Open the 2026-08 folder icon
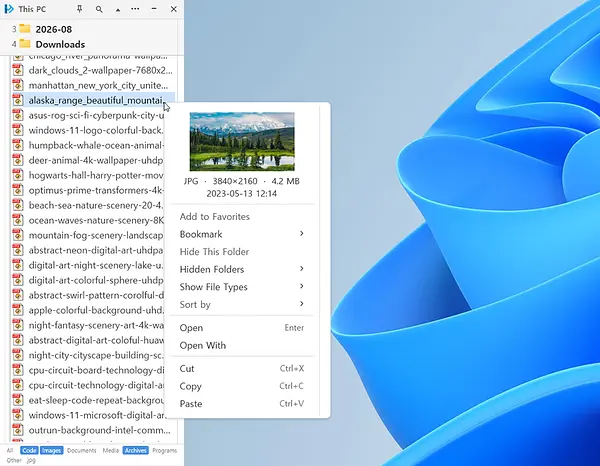Image resolution: width=600 pixels, height=466 pixels. click(25, 29)
